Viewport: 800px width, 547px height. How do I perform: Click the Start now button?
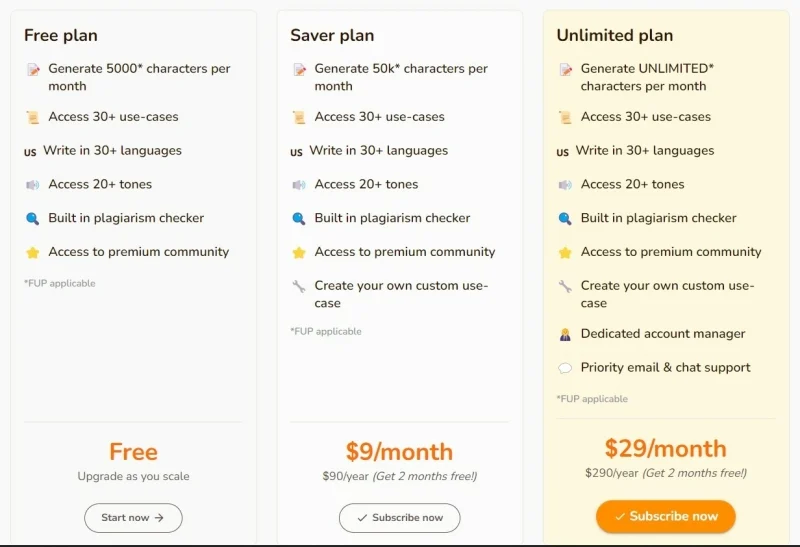point(133,518)
